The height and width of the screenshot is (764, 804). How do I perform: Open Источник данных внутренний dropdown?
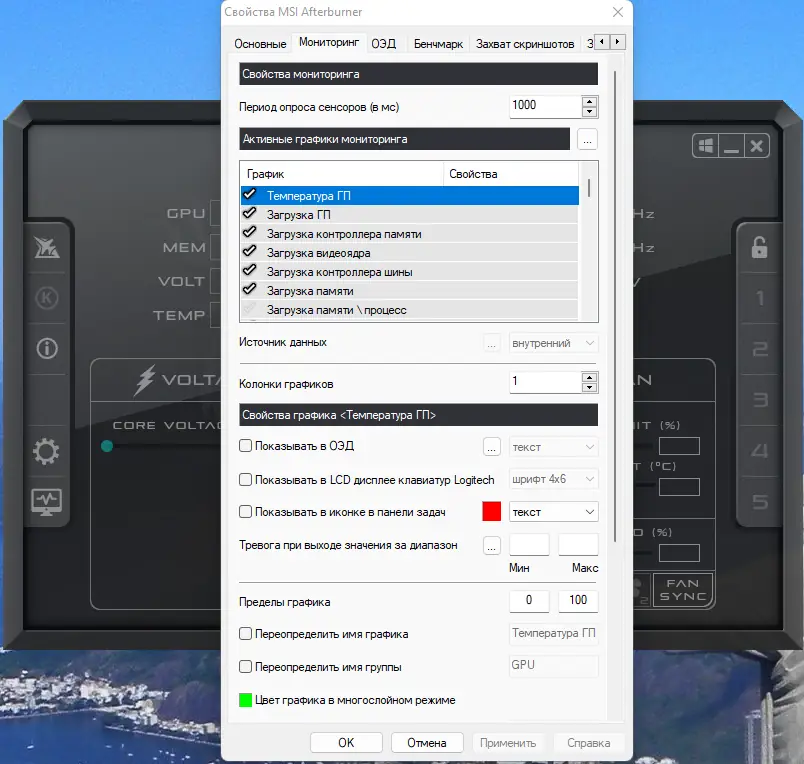click(x=554, y=343)
